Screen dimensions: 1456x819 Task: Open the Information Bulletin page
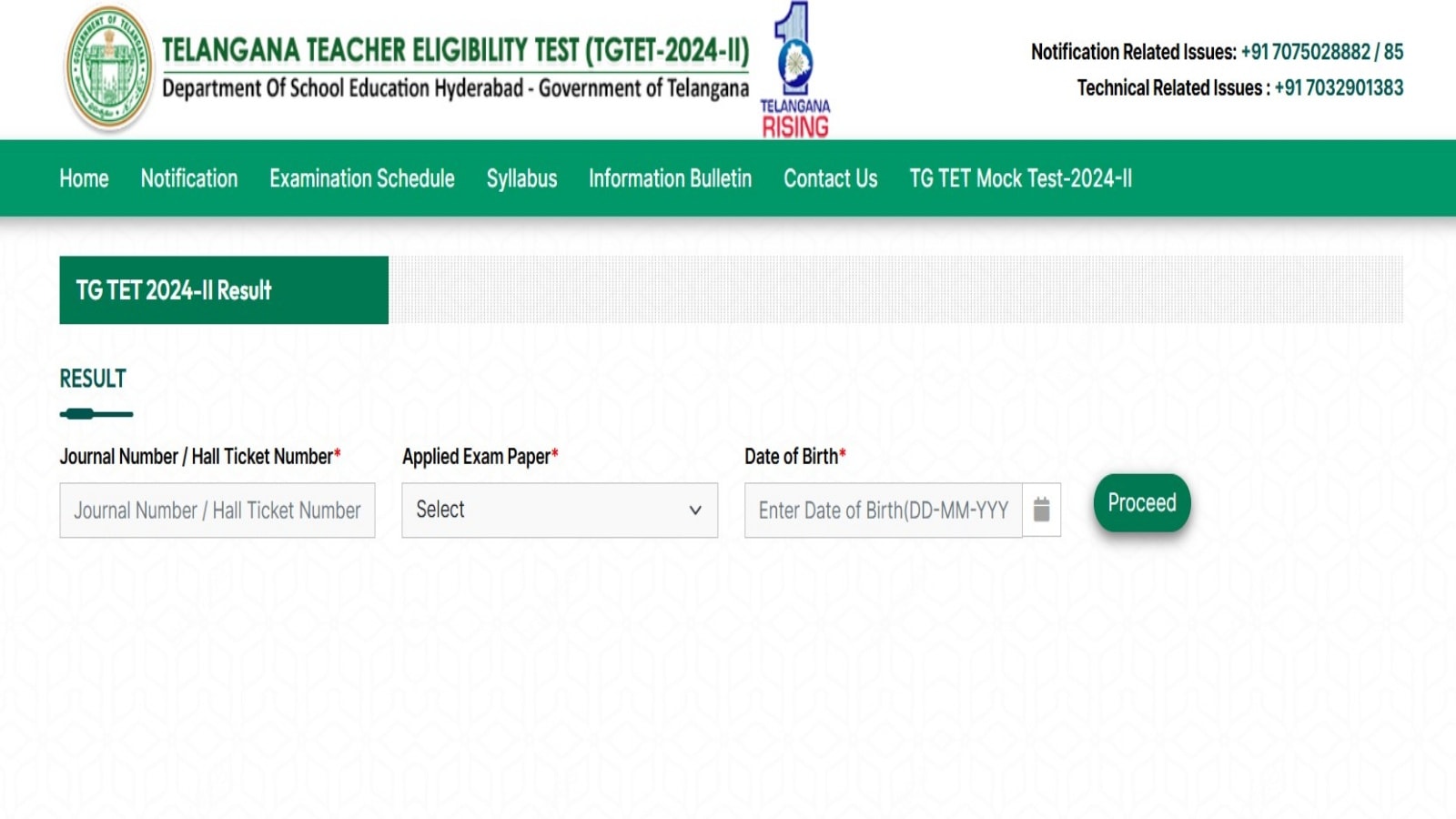click(x=671, y=178)
